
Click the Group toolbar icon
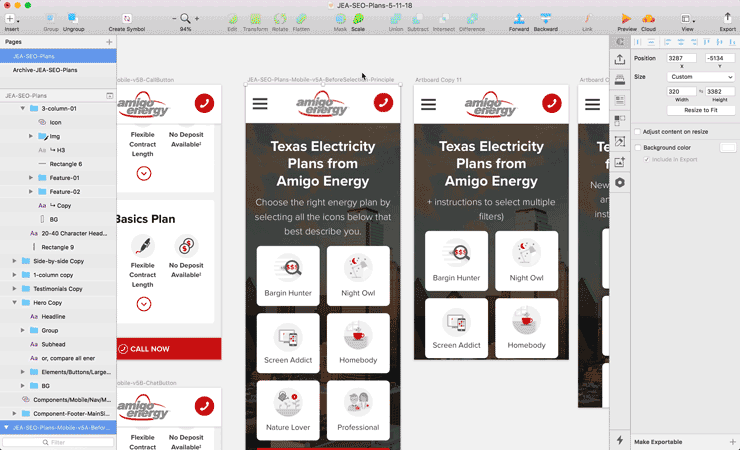pyautogui.click(x=50, y=18)
